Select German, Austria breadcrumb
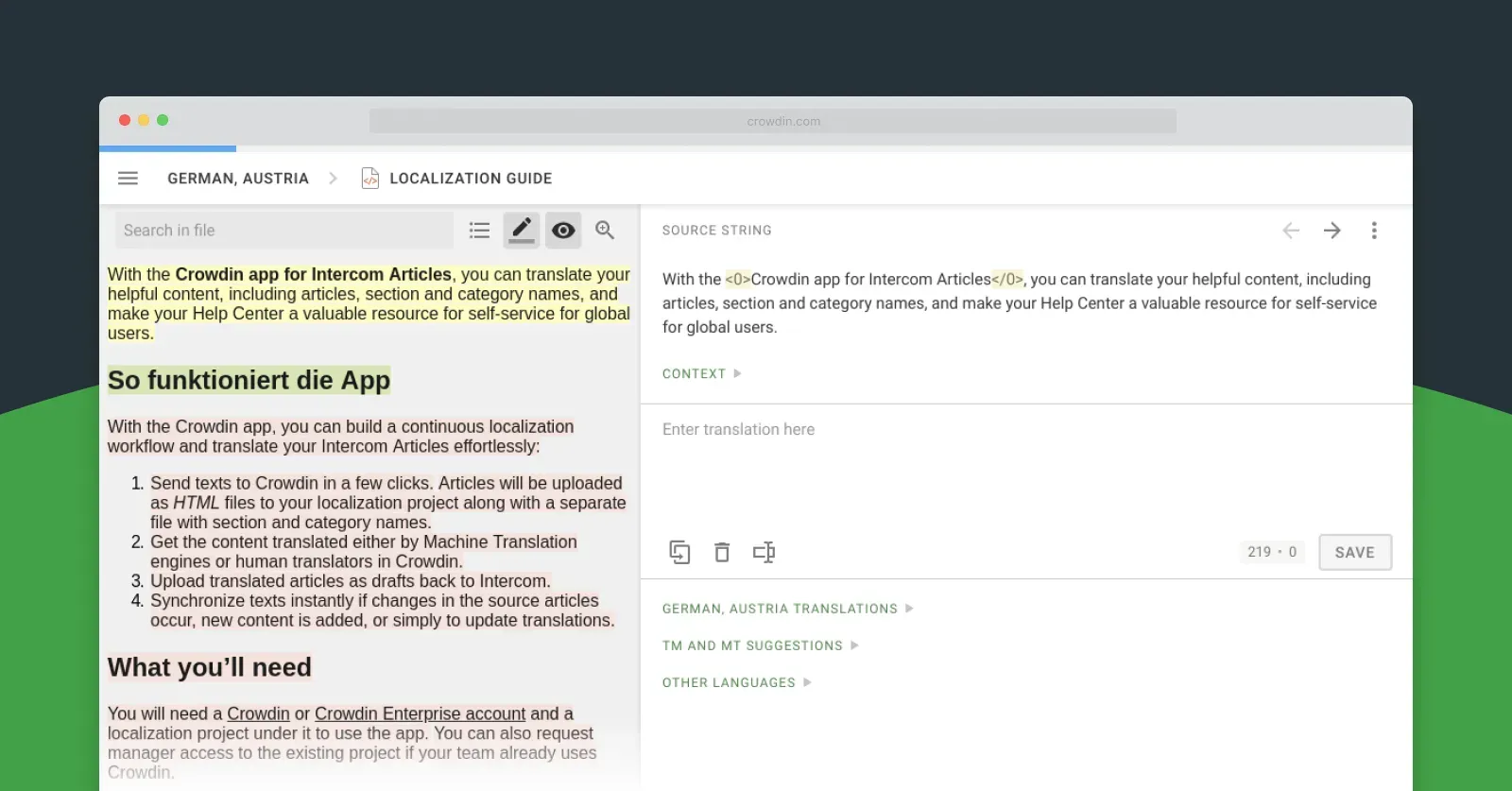The image size is (1512, 791). [x=238, y=179]
